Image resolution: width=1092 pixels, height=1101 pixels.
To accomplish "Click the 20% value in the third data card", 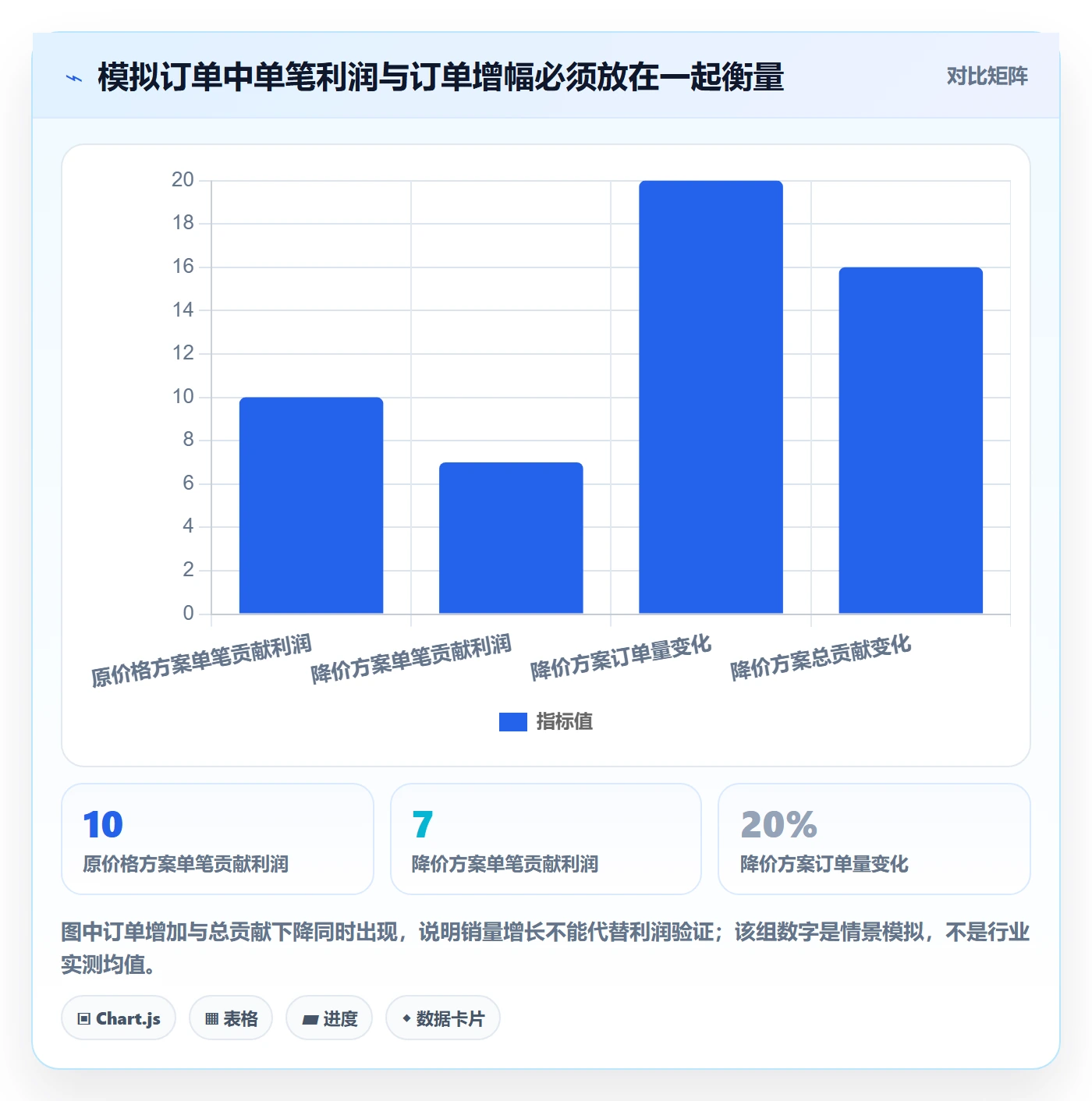I will 778,825.
